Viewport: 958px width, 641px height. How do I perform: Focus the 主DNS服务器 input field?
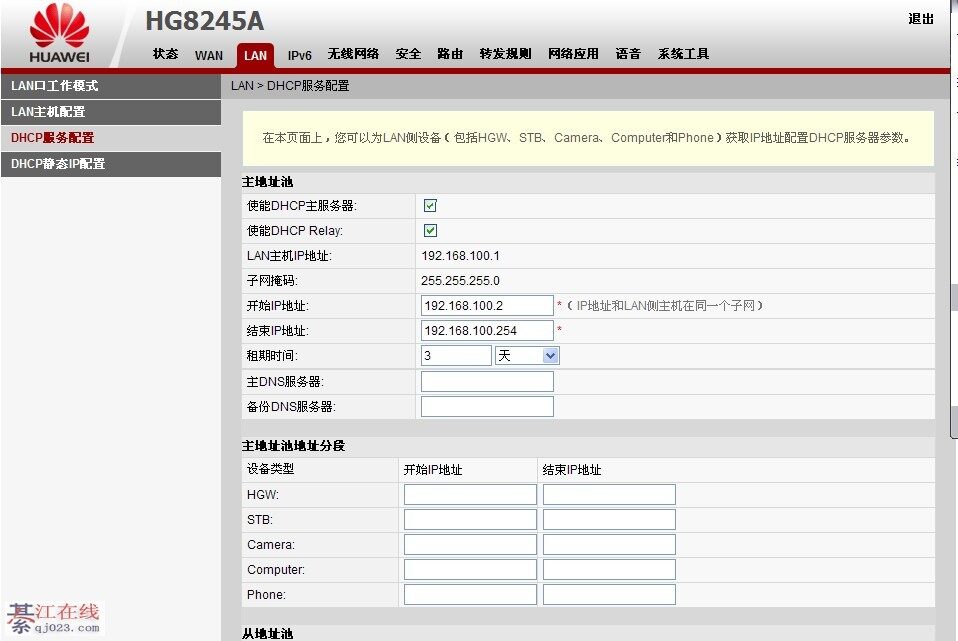click(487, 382)
